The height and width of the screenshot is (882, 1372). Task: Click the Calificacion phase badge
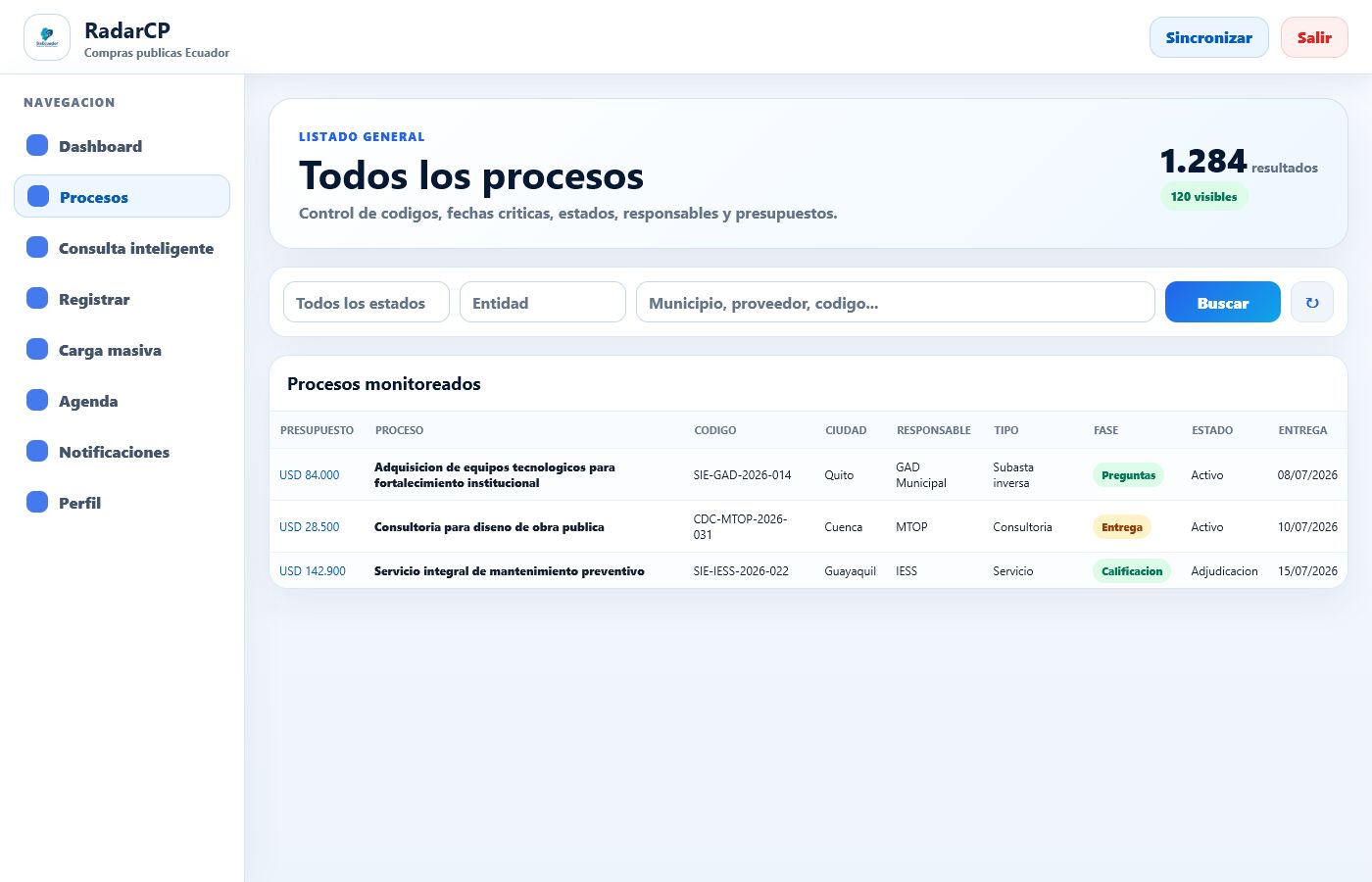click(x=1131, y=571)
